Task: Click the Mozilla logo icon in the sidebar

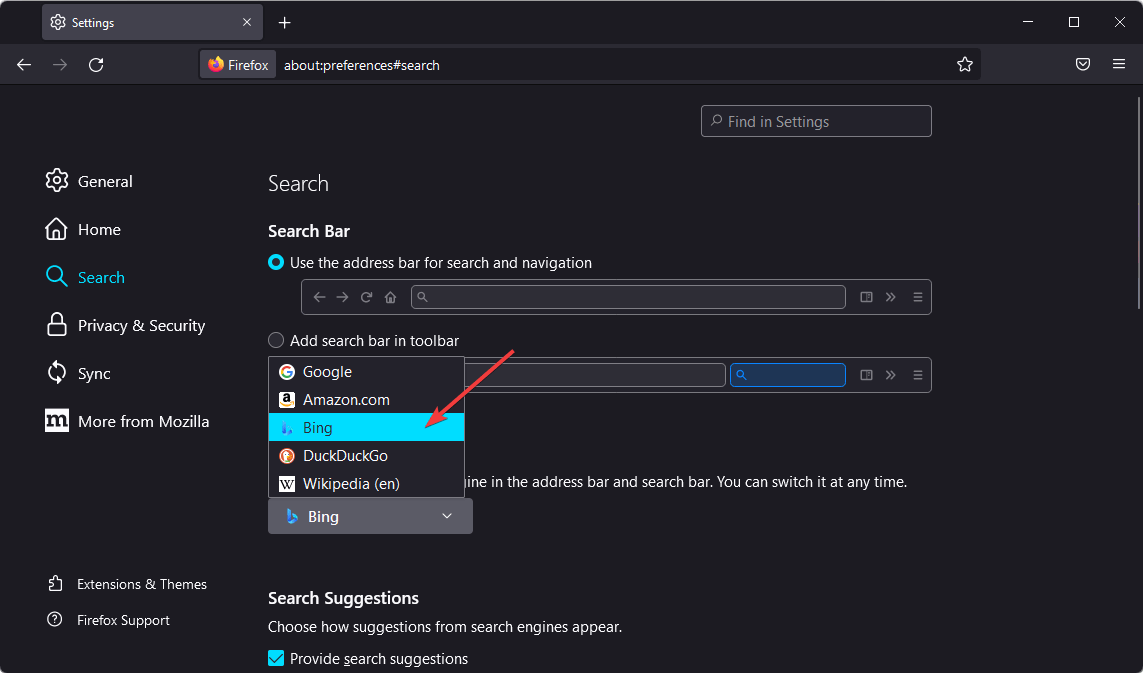Action: point(57,421)
